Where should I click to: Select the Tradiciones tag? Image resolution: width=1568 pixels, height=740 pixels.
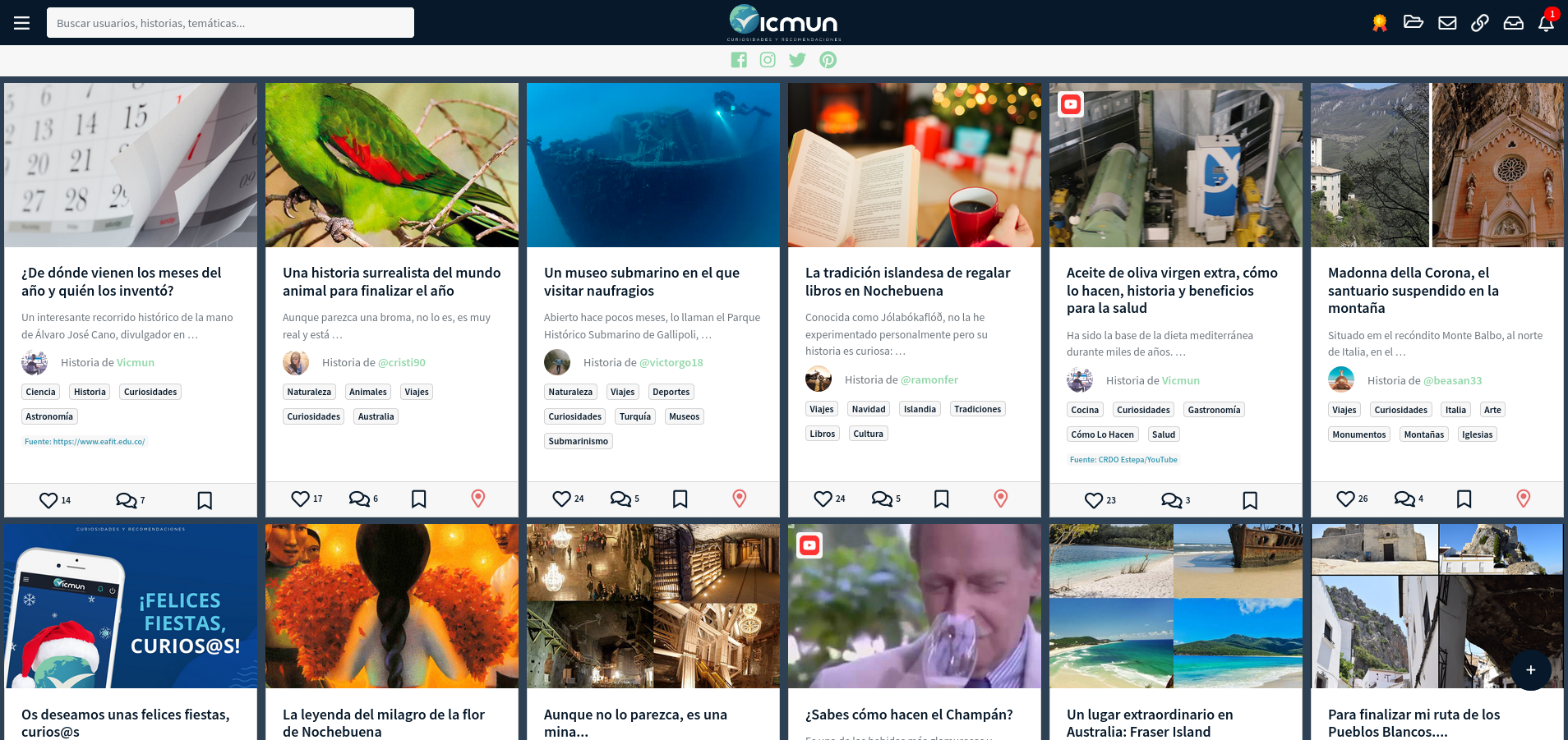tap(978, 409)
